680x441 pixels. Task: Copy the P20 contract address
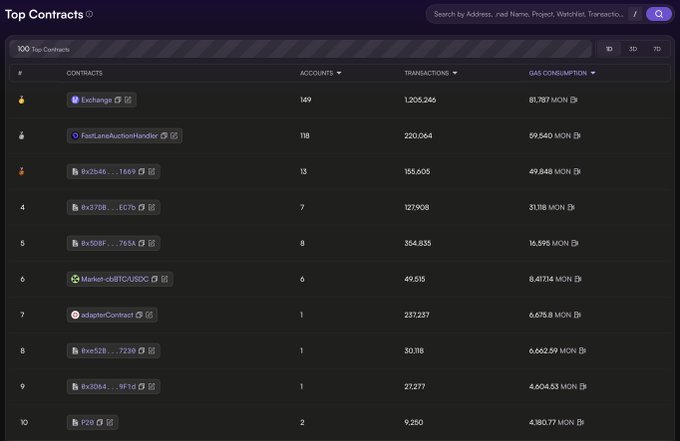[100, 422]
